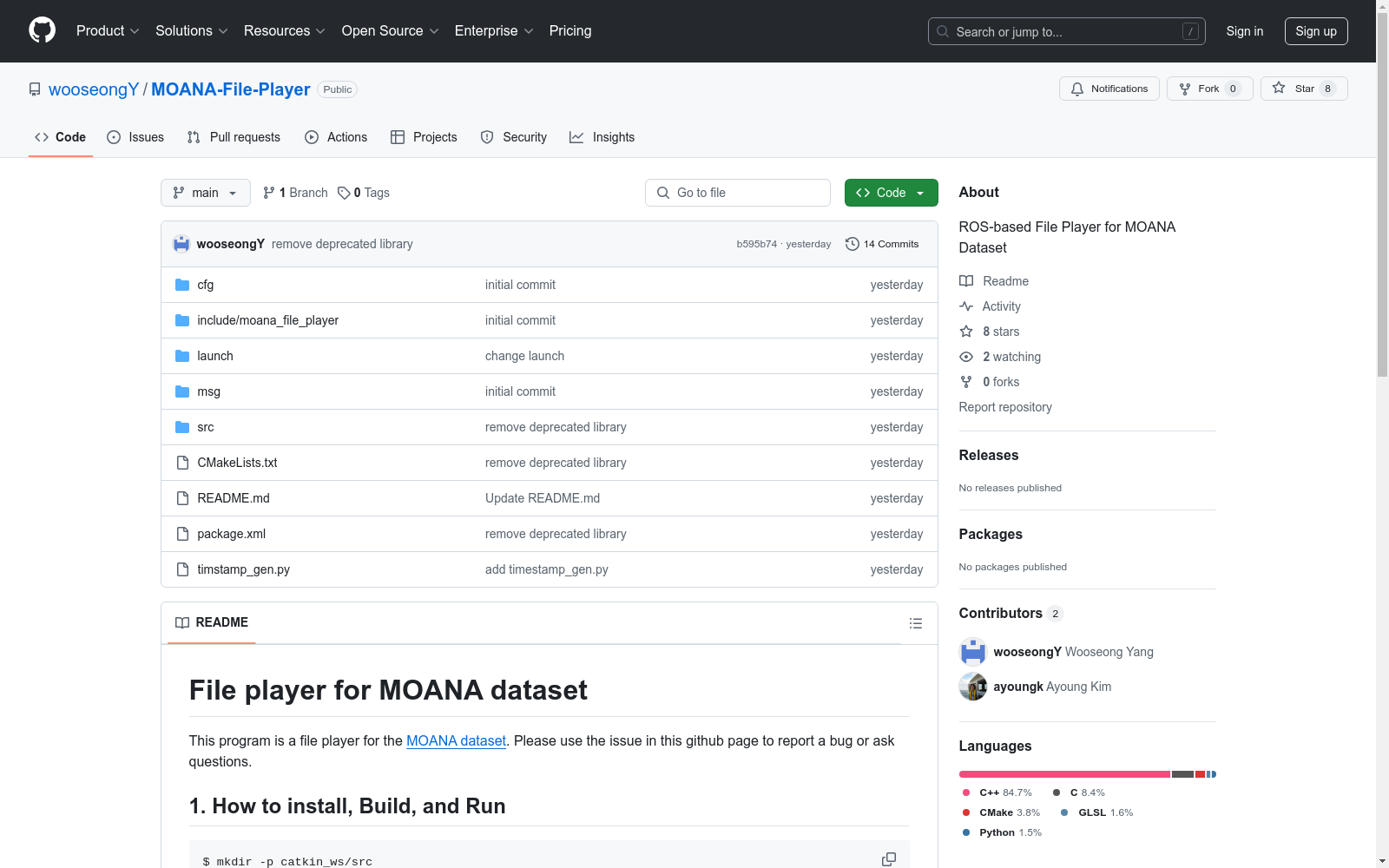Click the include/moana_file_player folder icon
The image size is (1389, 868).
[x=182, y=320]
